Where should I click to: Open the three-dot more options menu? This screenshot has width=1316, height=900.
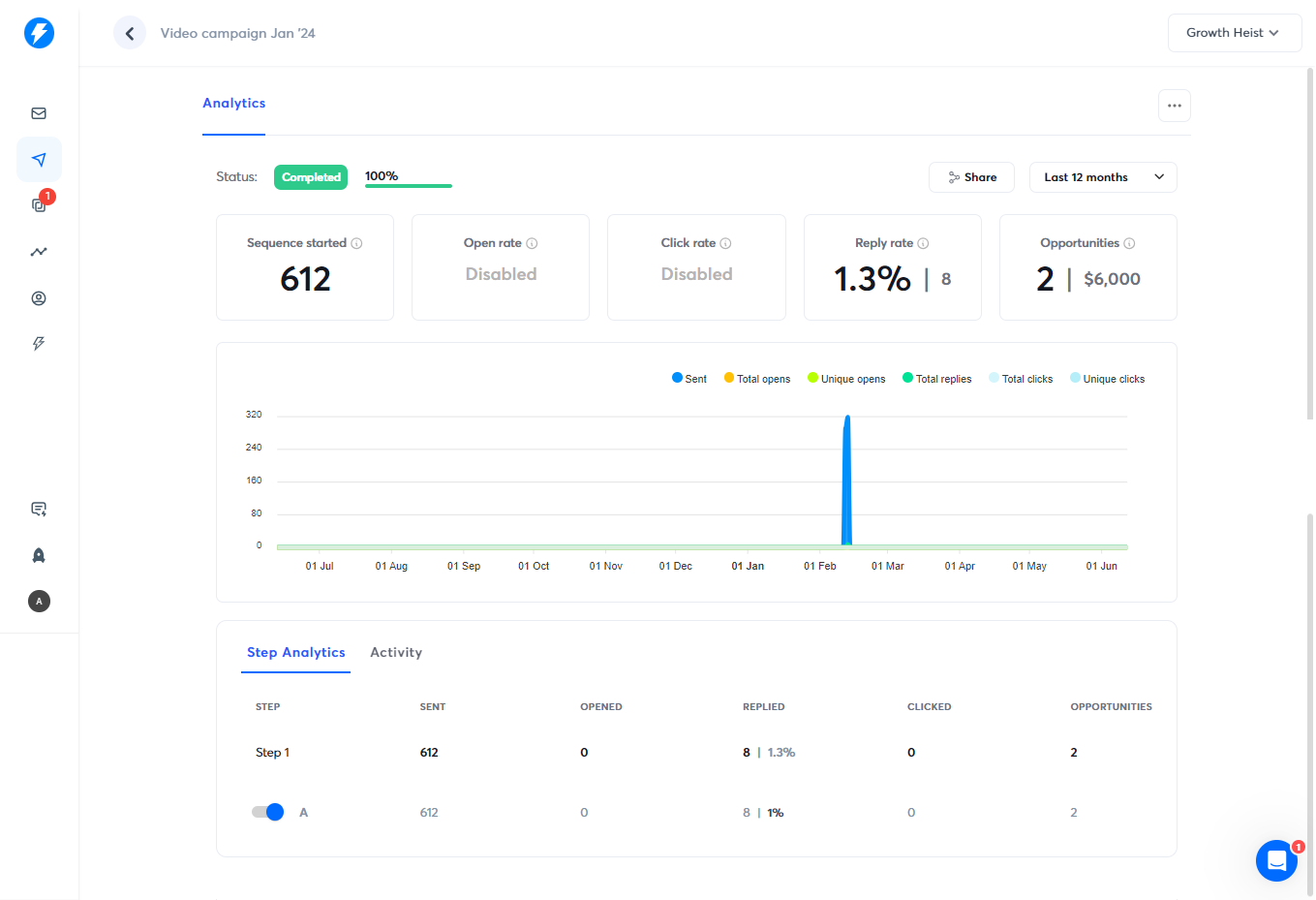click(1175, 106)
